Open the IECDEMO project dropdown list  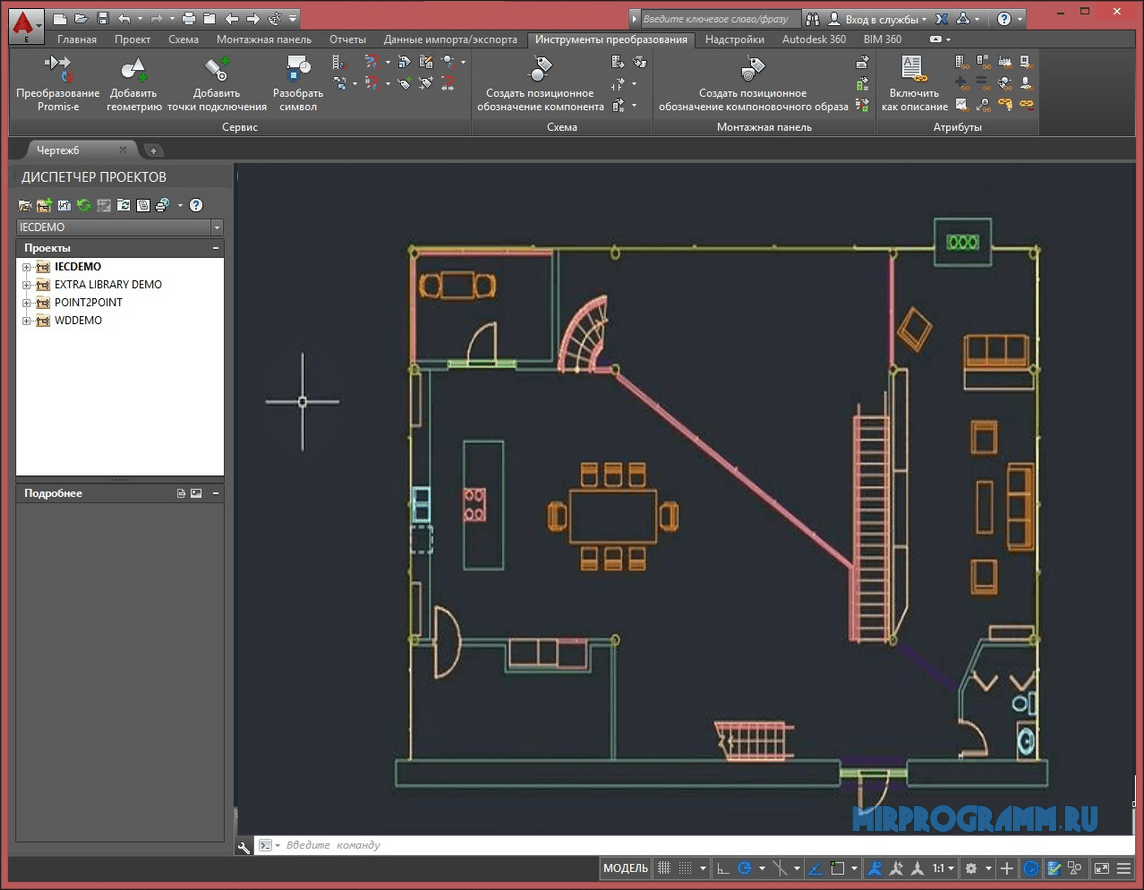pos(217,228)
